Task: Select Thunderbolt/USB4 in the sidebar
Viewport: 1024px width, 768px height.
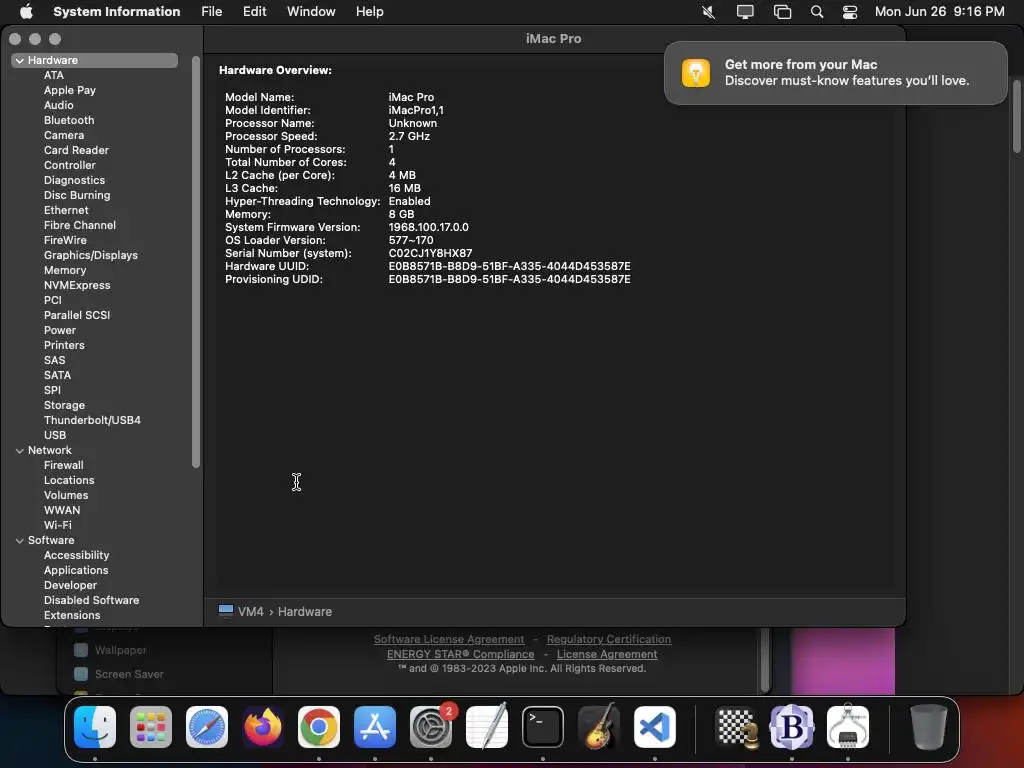Action: click(92, 421)
